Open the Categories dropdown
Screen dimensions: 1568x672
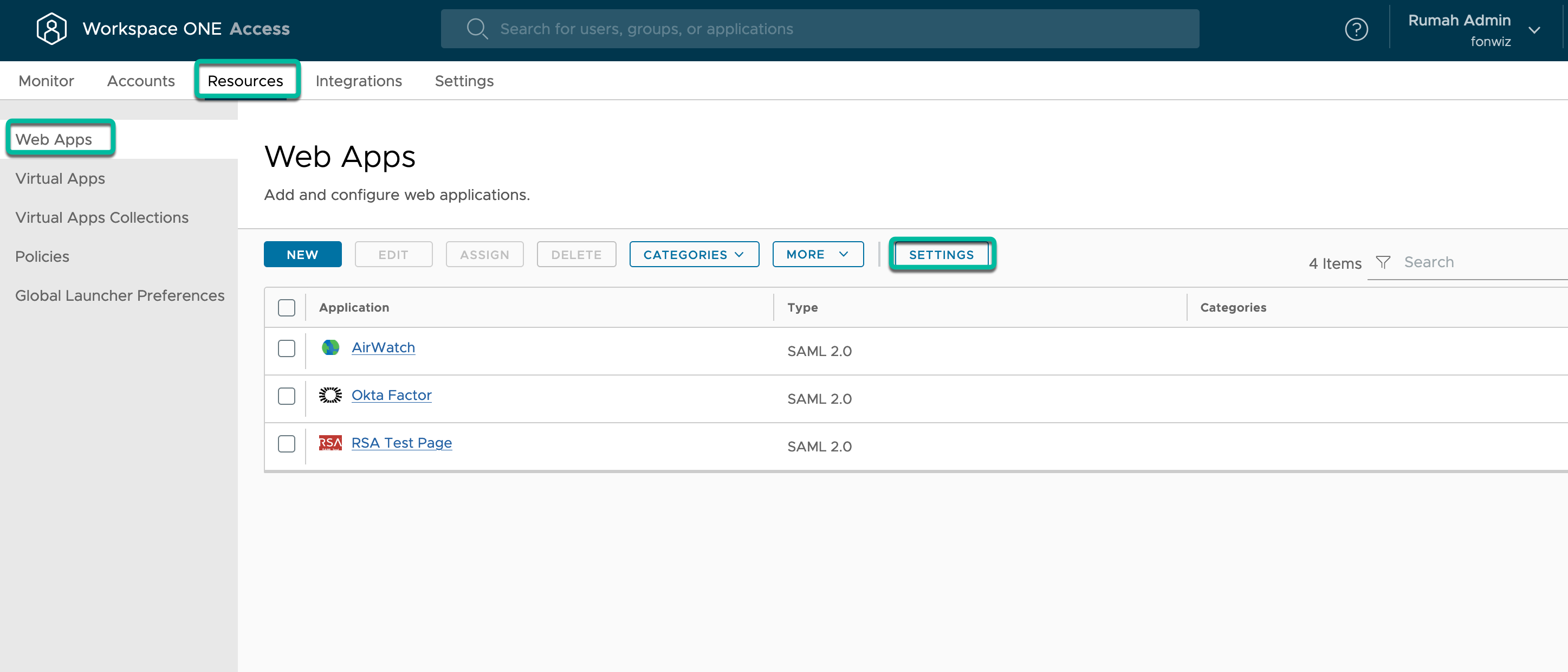(x=694, y=254)
